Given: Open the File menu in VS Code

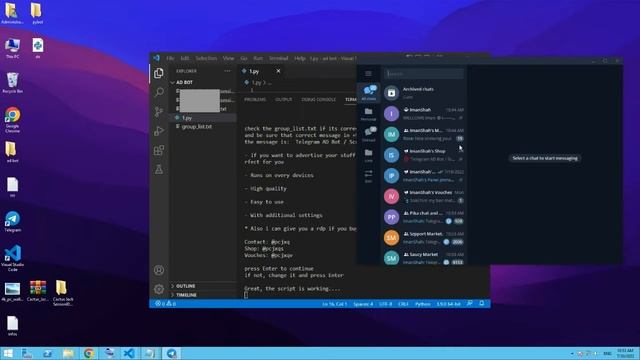Looking at the screenshot, I should pyautogui.click(x=170, y=58).
